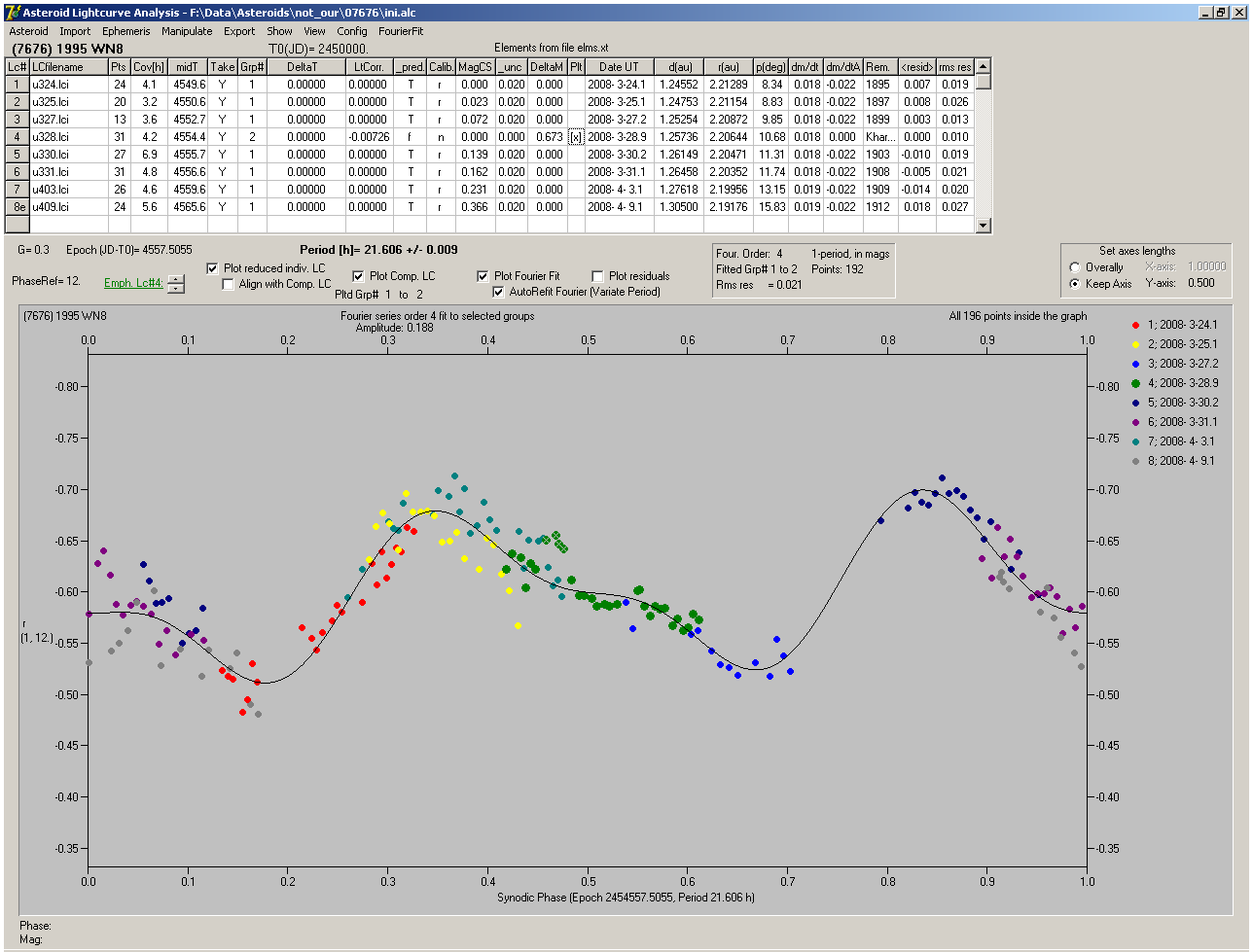Click the X-axis value 1.00000 field
Image resolution: width=1253 pixels, height=952 pixels.
1205,266
